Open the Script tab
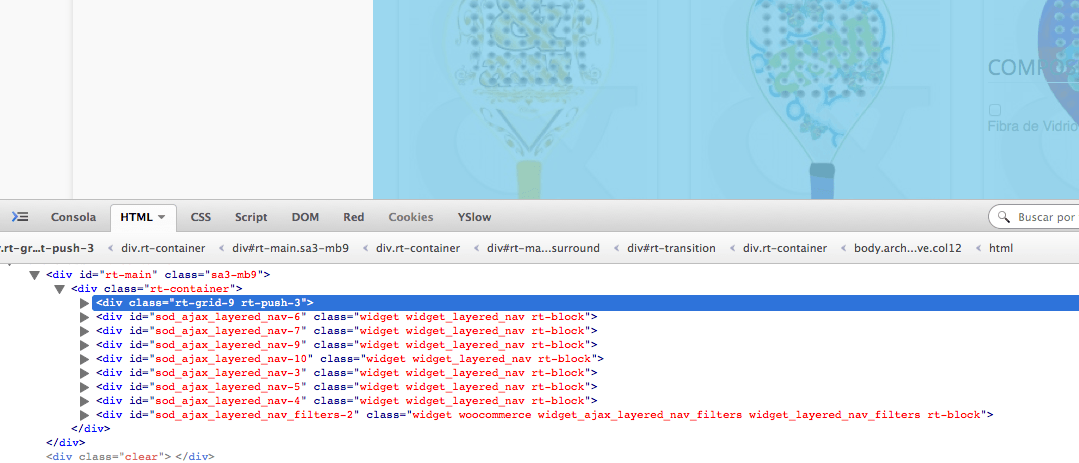 251,217
